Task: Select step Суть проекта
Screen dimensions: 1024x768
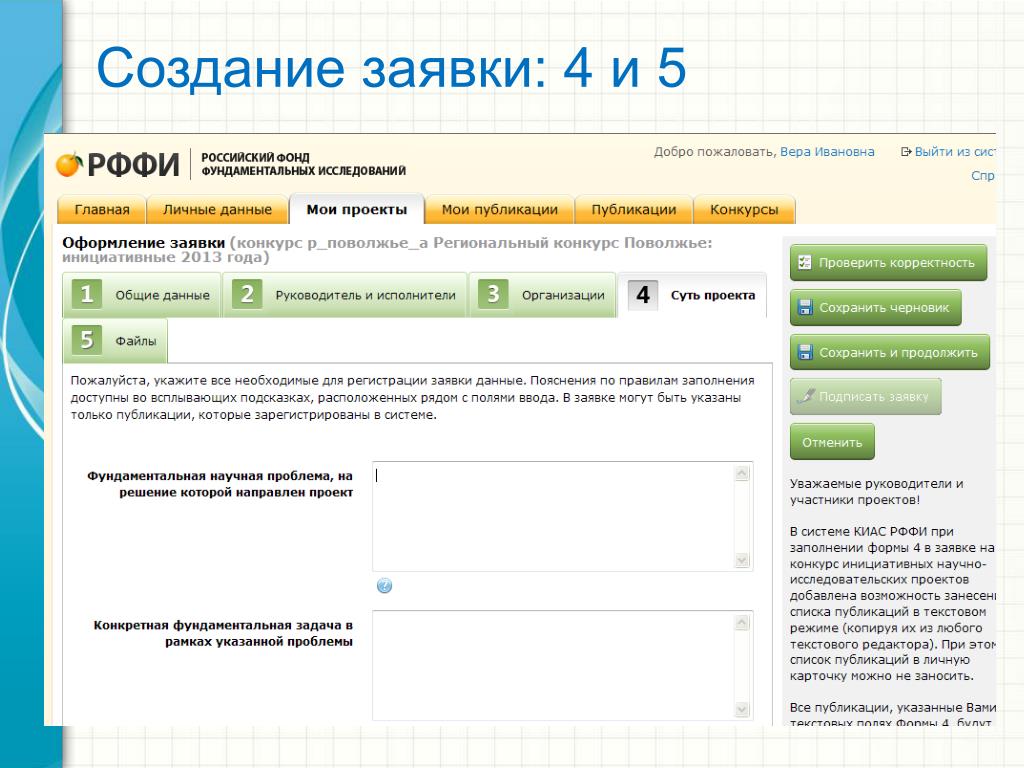Action: click(692, 295)
